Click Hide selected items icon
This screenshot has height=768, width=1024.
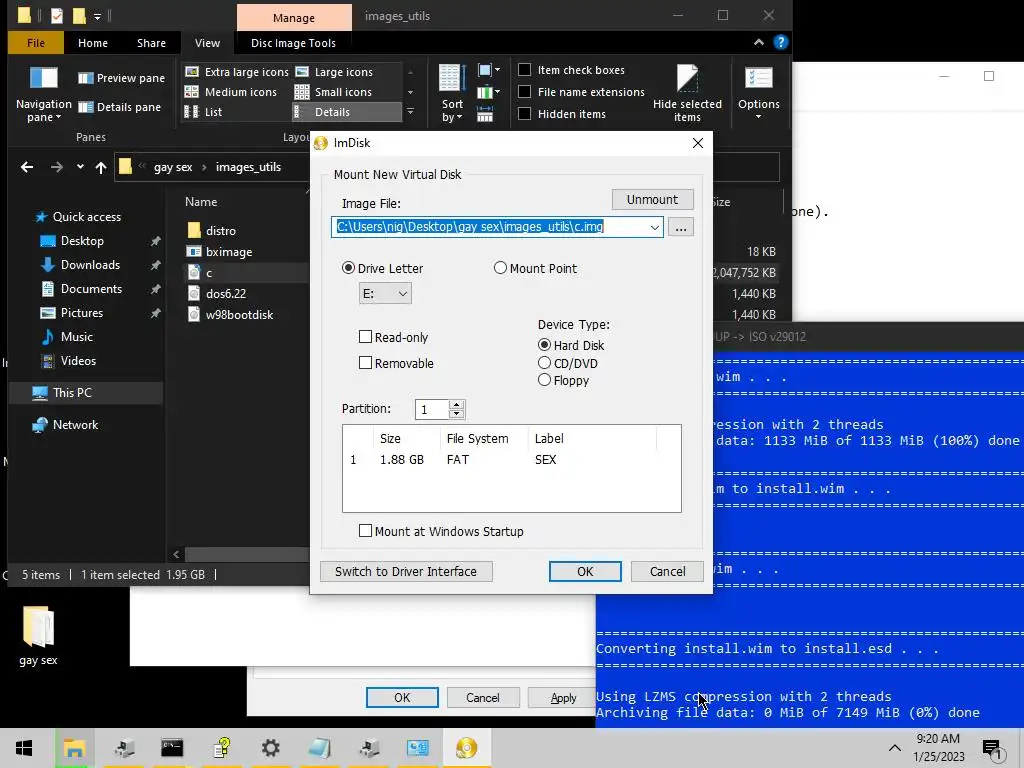coord(687,93)
